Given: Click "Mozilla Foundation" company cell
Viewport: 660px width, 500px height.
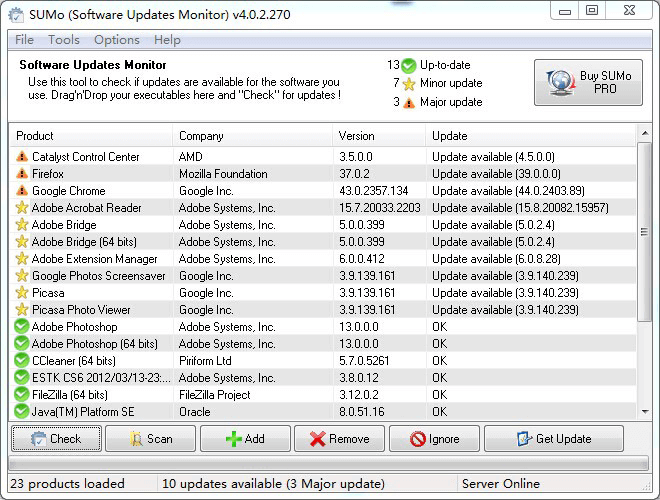Looking at the screenshot, I should pyautogui.click(x=223, y=174).
